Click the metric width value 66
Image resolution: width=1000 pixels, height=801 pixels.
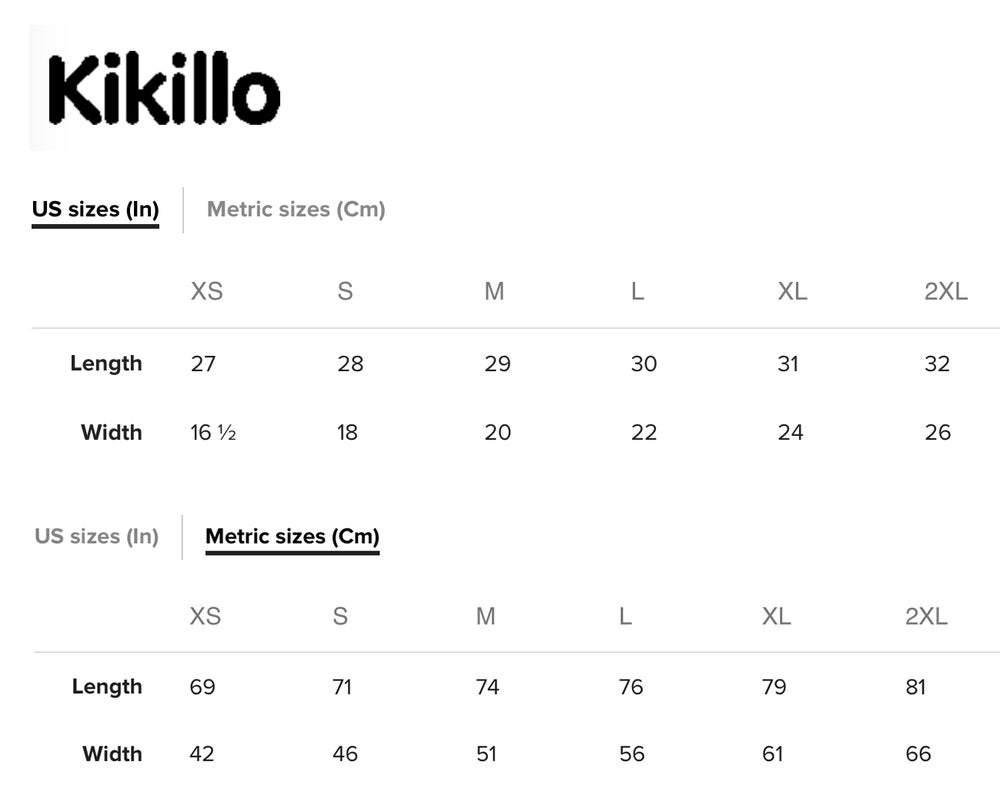tap(918, 754)
